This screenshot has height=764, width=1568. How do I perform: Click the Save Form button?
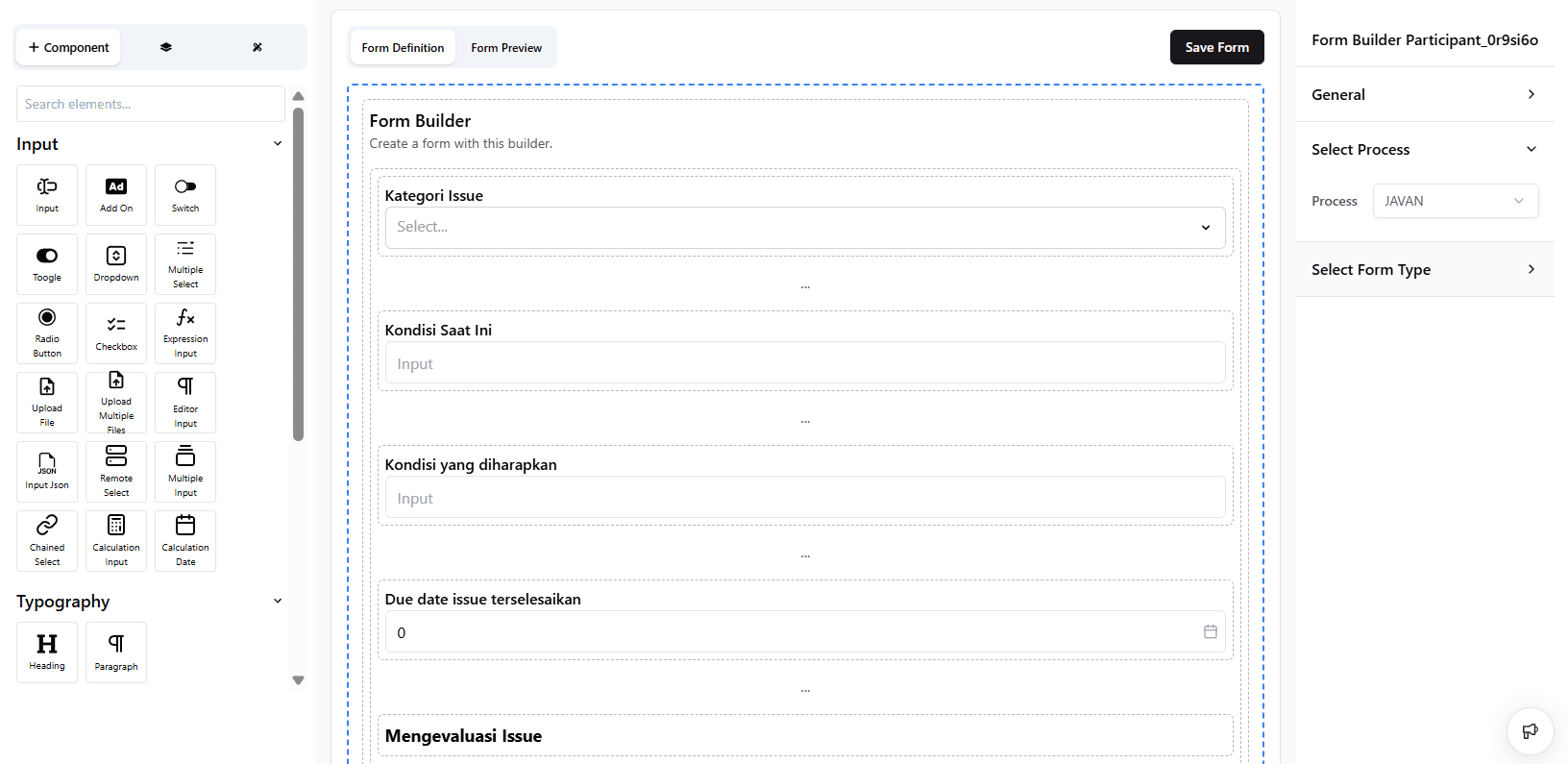(1216, 47)
